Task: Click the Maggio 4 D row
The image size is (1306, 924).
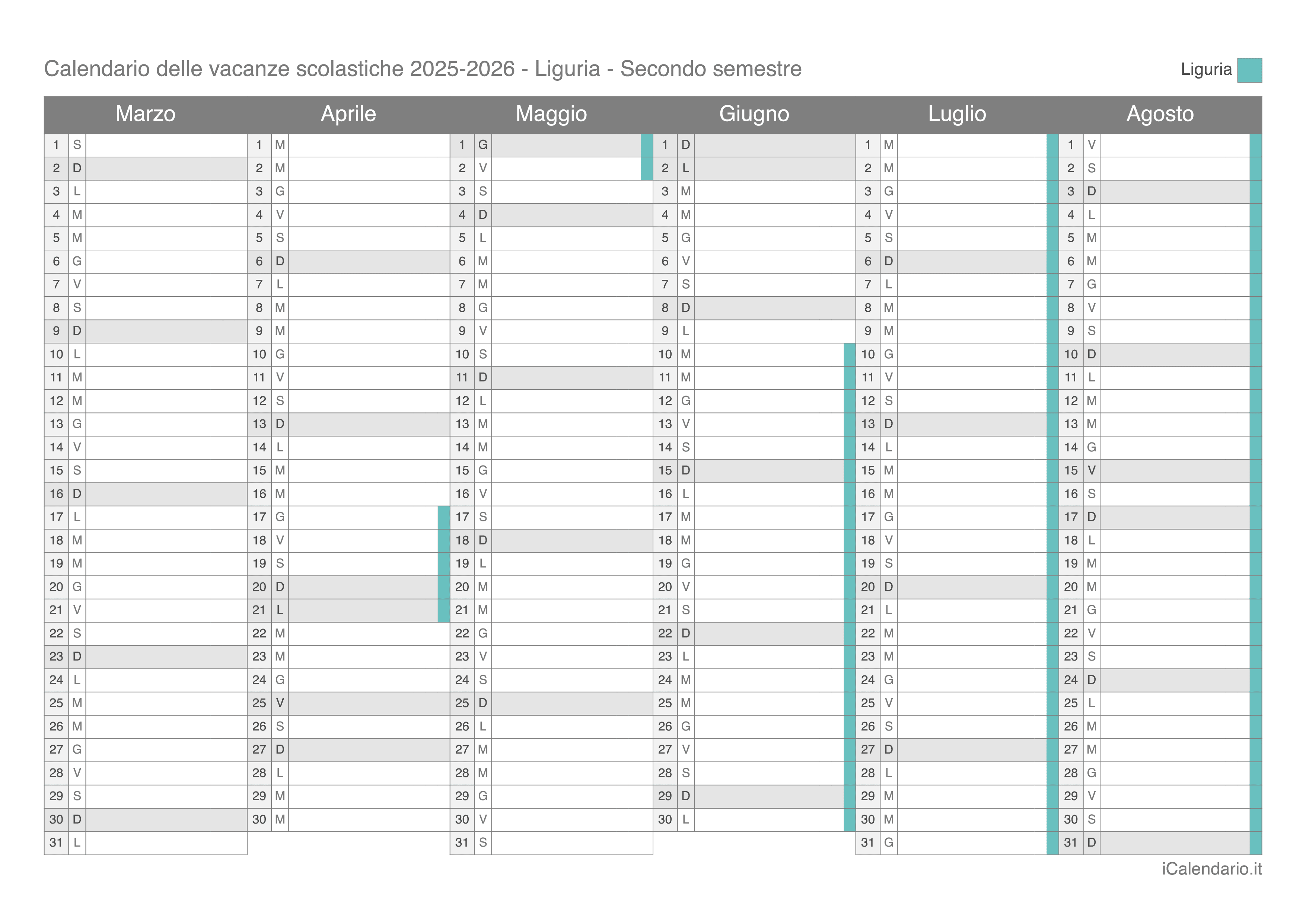Action: pyautogui.click(x=551, y=215)
